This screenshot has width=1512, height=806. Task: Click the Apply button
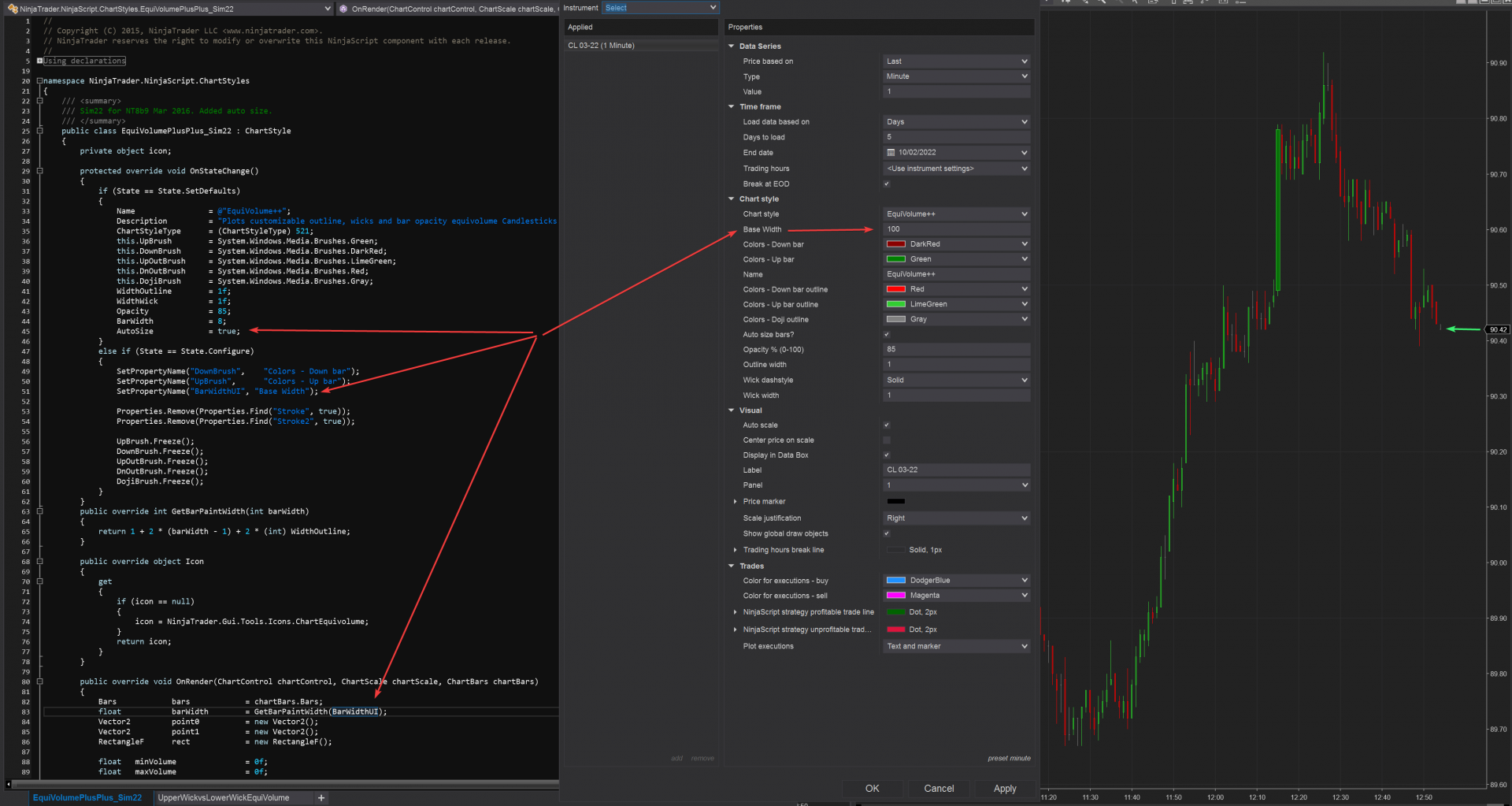1005,789
